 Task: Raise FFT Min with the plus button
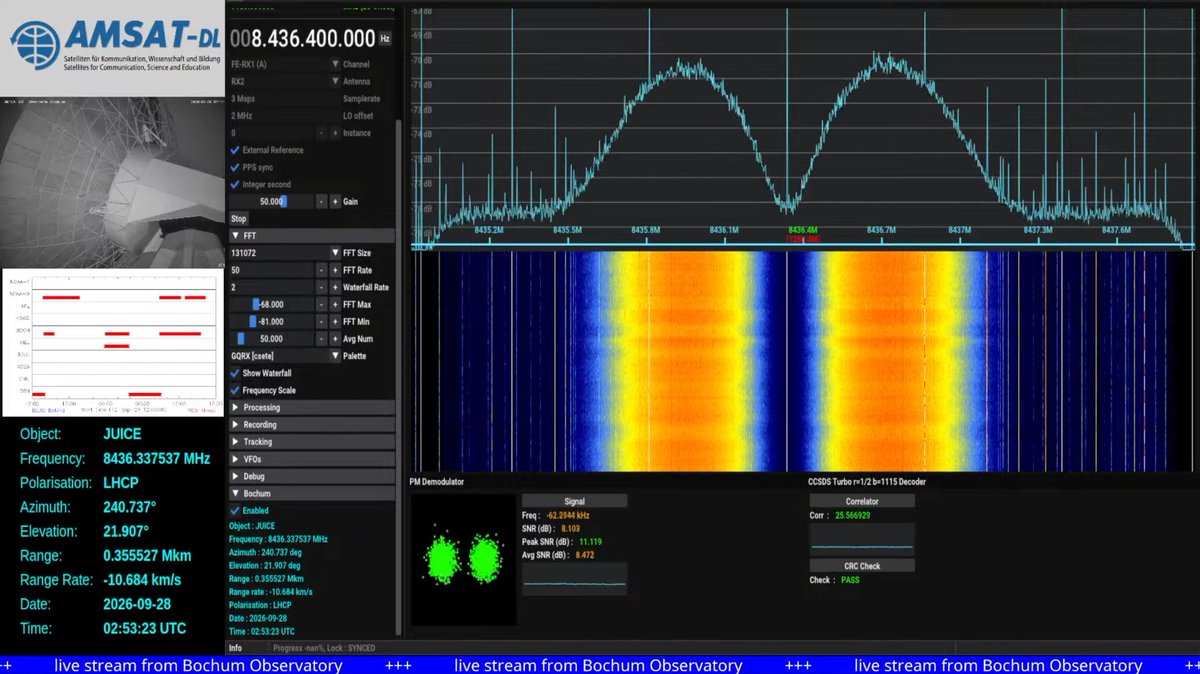335,321
